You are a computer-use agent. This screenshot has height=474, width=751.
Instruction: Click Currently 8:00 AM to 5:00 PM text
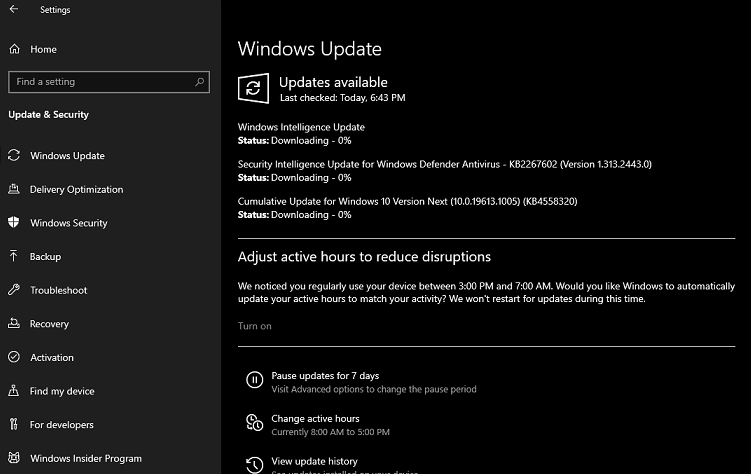pos(330,432)
